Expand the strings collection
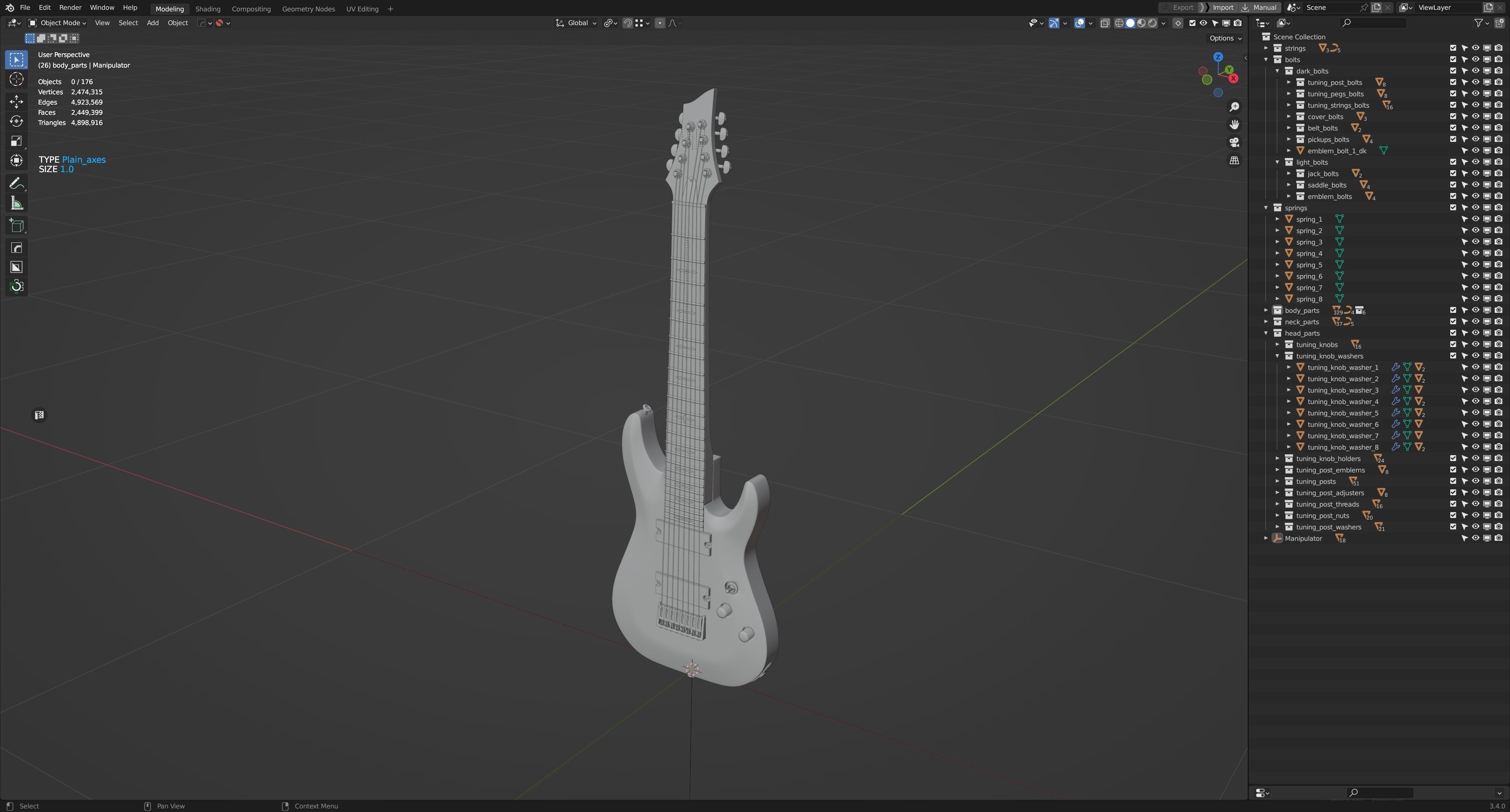 1265,48
